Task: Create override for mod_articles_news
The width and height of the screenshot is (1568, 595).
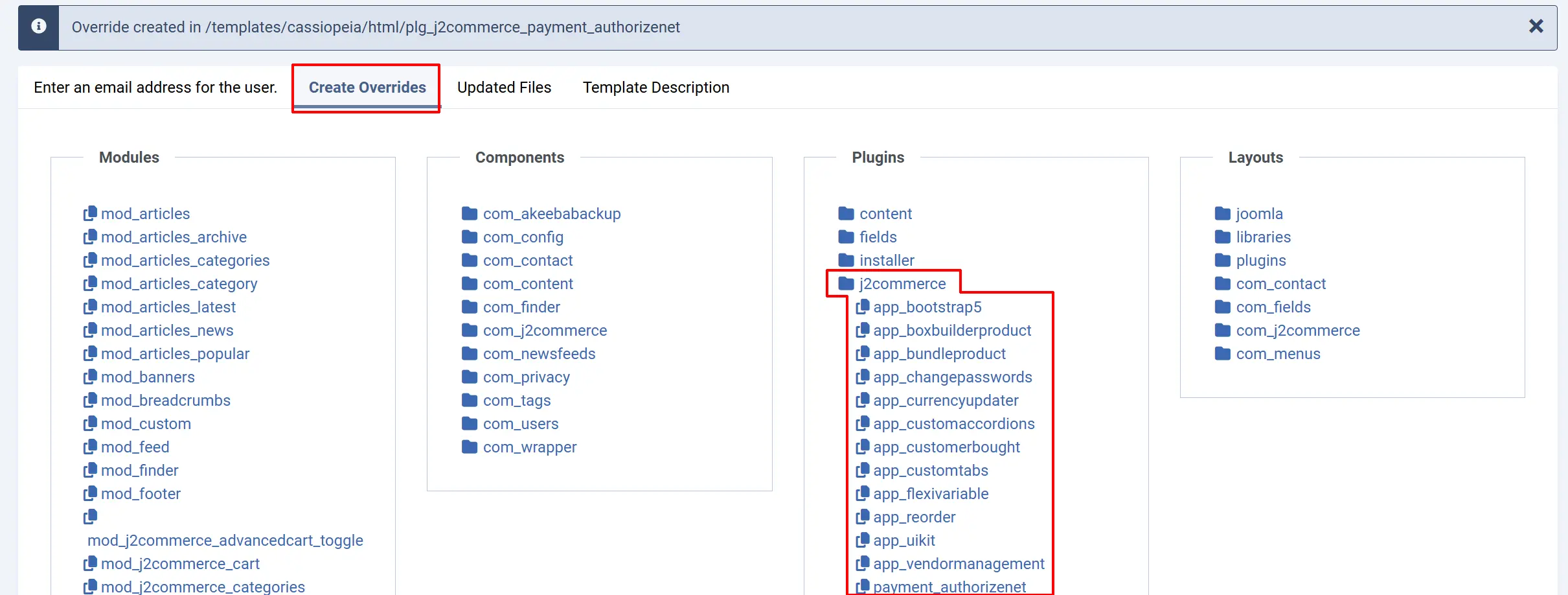Action: tap(158, 330)
